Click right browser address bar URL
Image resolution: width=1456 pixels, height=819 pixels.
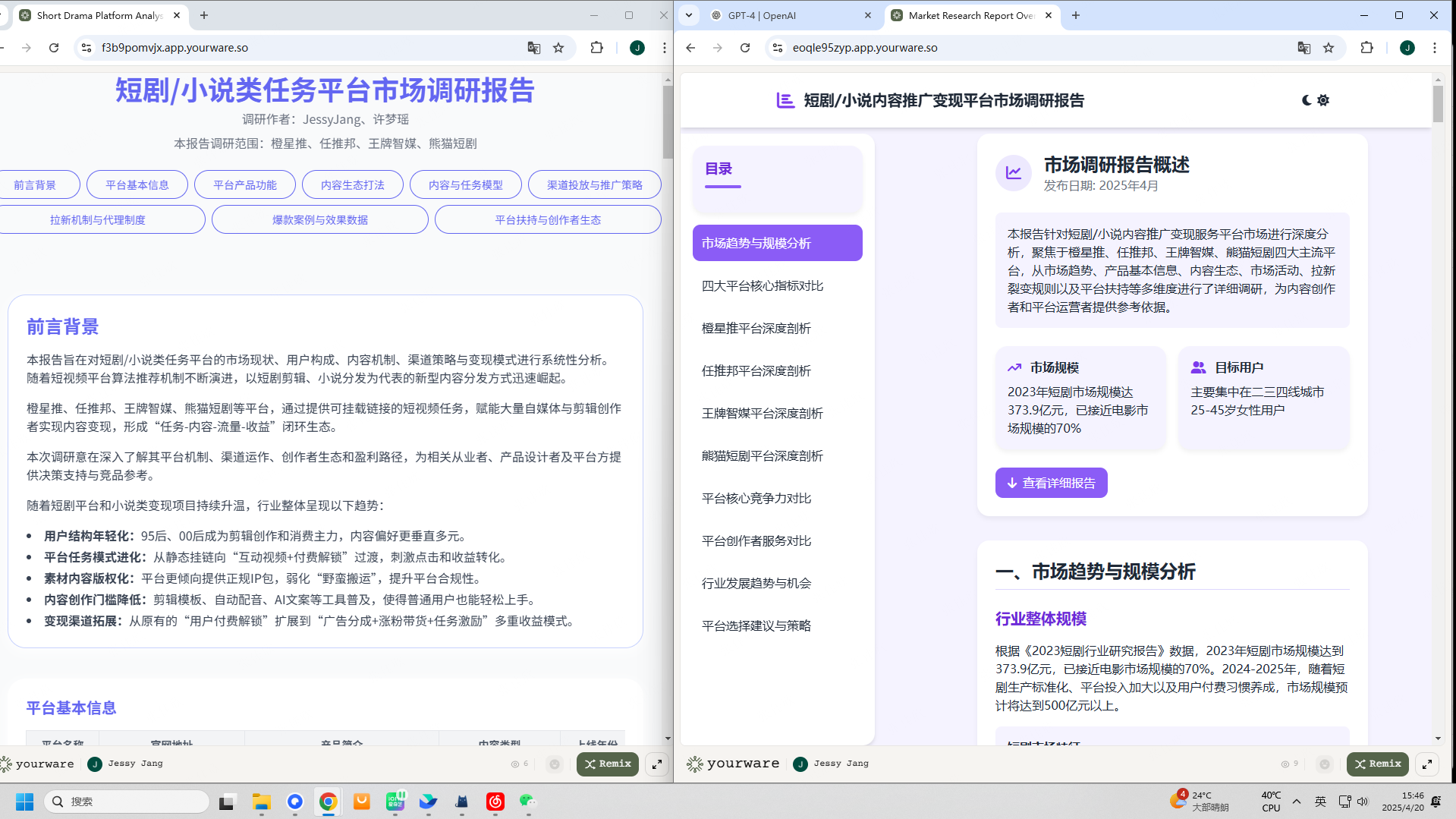865,48
